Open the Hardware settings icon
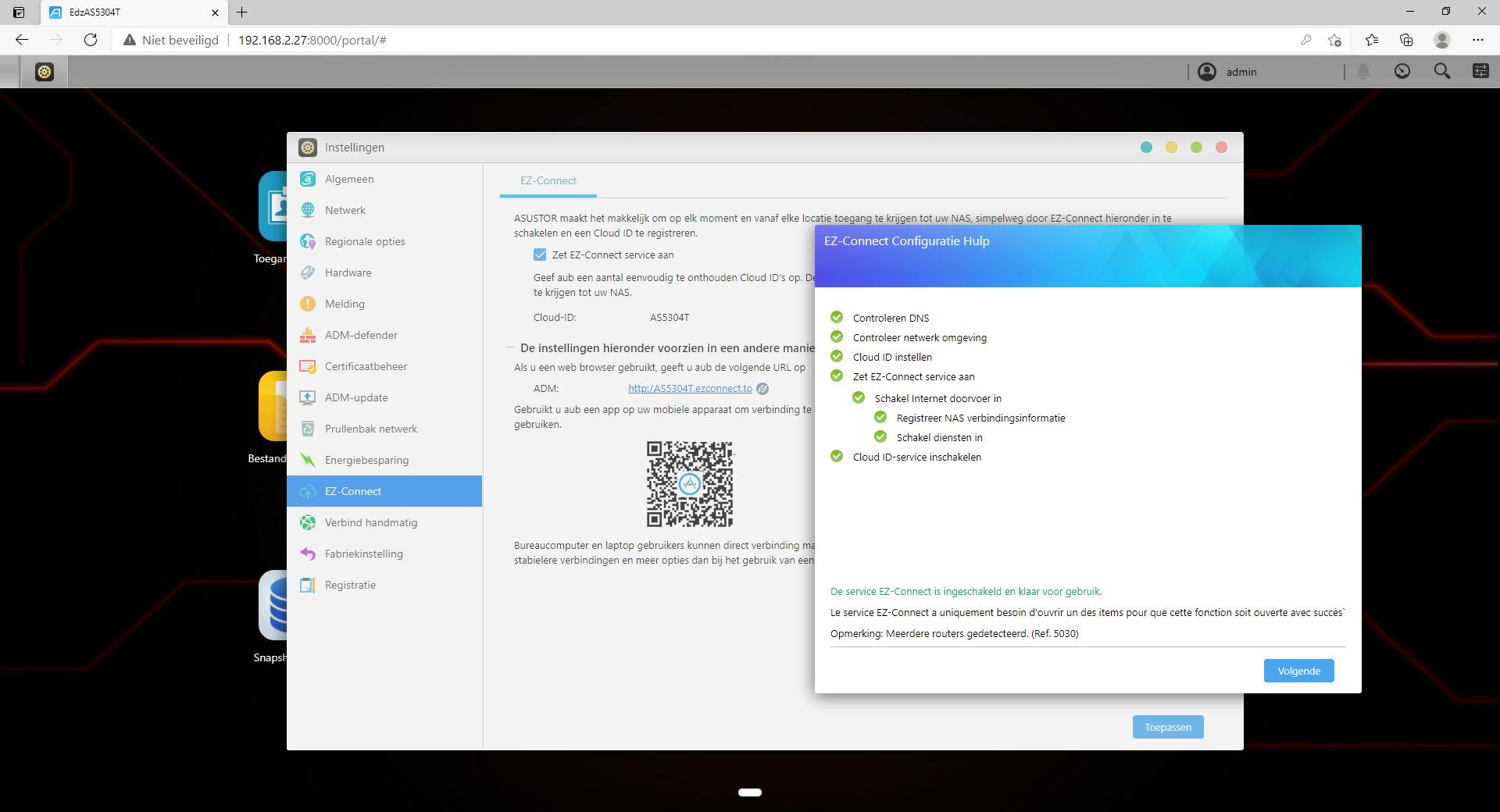1500x812 pixels. coord(308,272)
